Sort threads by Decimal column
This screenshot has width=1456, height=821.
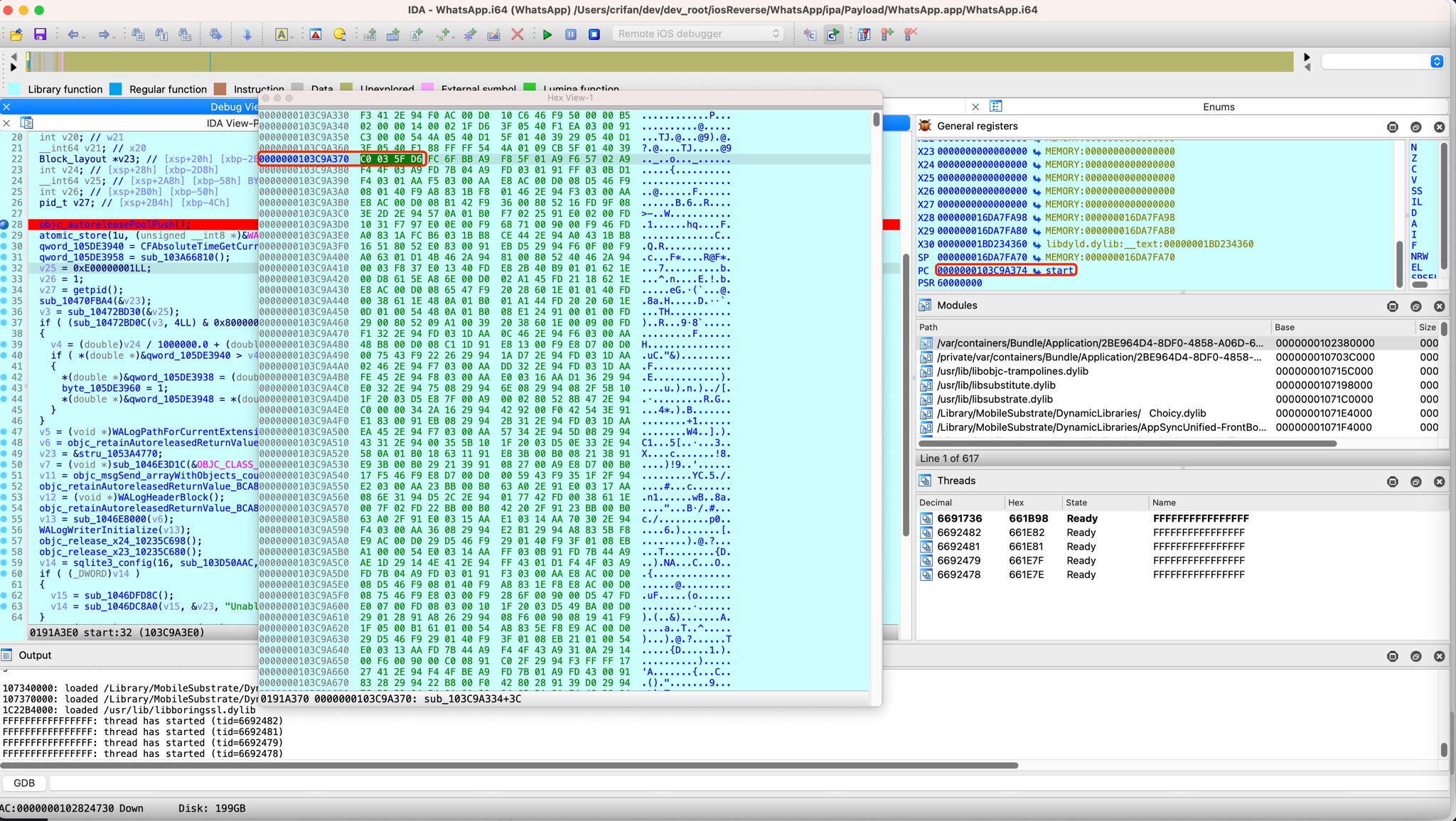click(960, 502)
